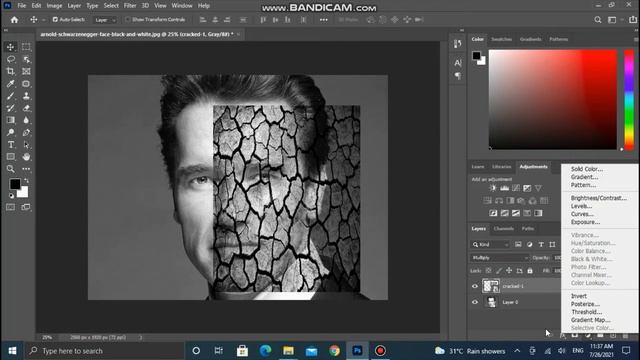Switch to the Channels tab
The image size is (640, 360).
pyautogui.click(x=504, y=229)
